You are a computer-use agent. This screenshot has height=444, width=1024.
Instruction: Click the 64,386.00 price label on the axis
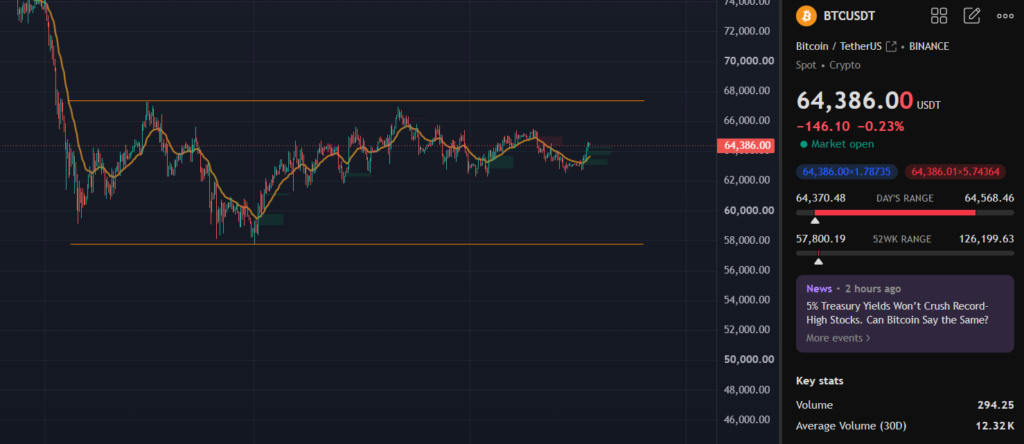pyautogui.click(x=745, y=146)
